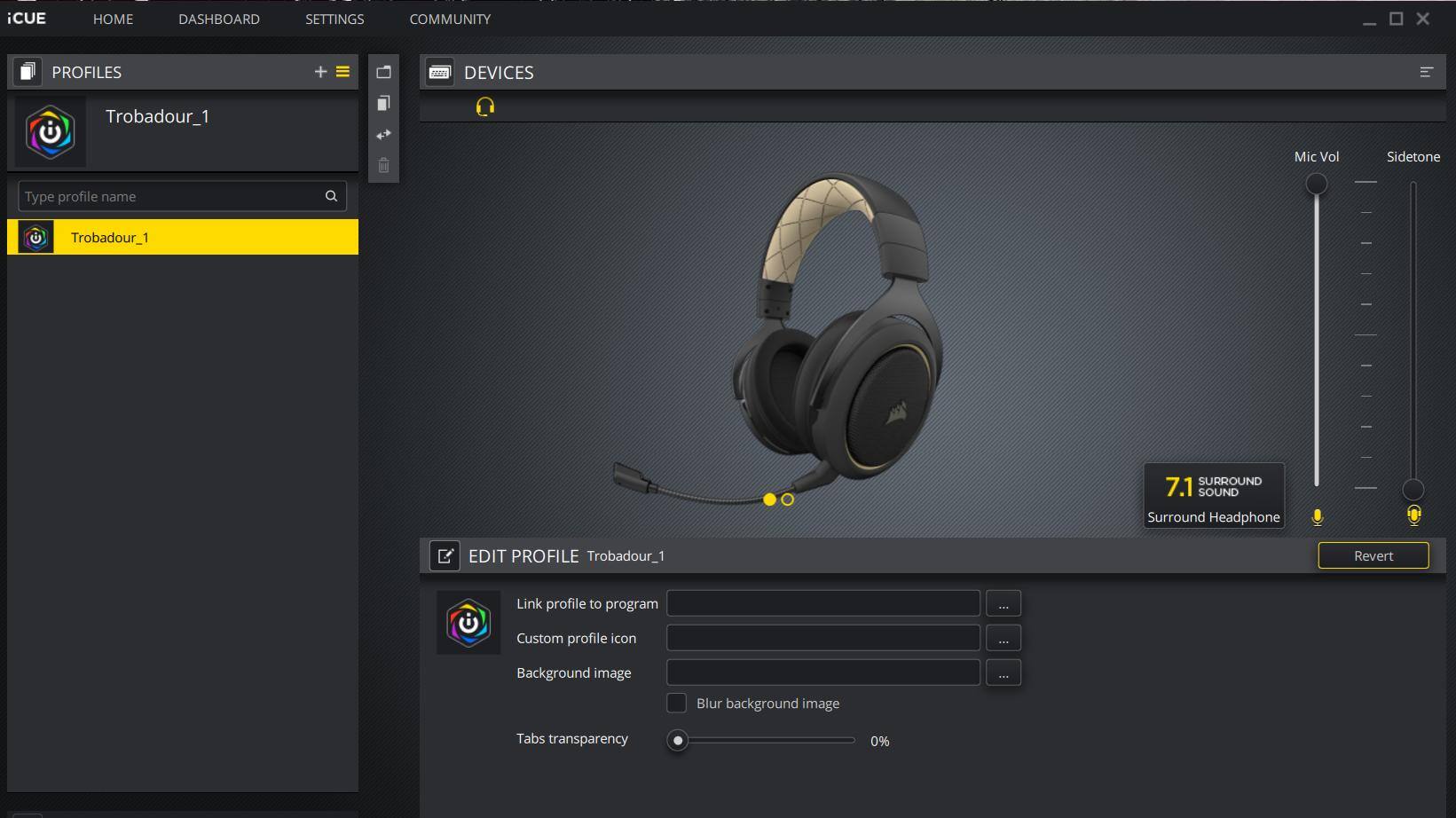Open the DASHBOARD menu
The width and height of the screenshot is (1456, 818).
[218, 19]
